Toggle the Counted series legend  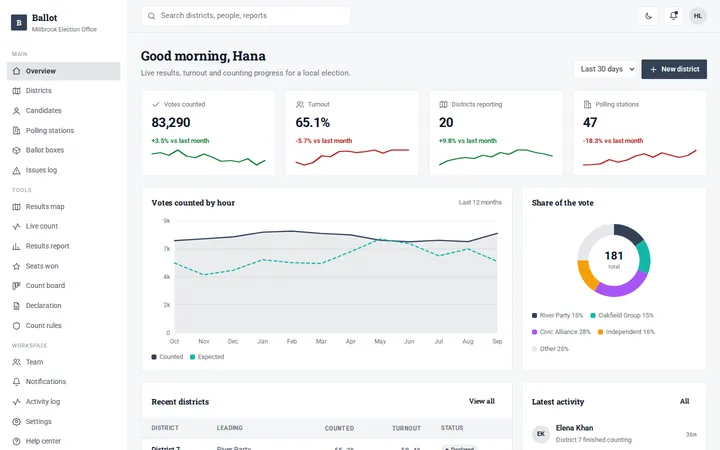167,357
